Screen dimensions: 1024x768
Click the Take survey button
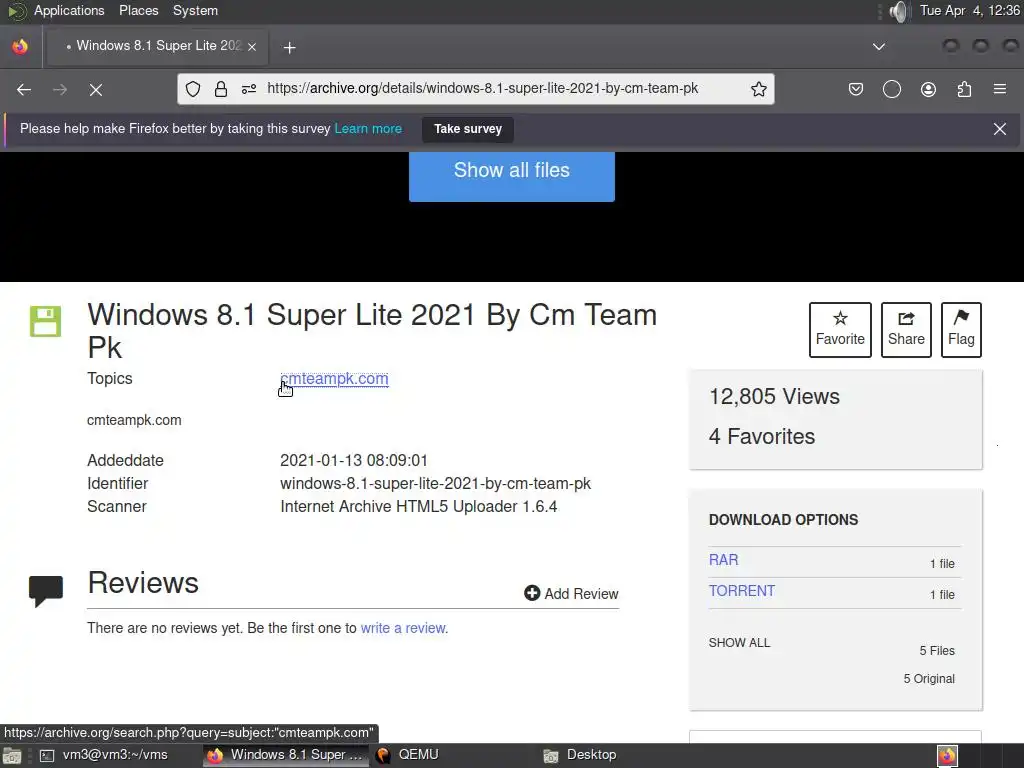(468, 129)
